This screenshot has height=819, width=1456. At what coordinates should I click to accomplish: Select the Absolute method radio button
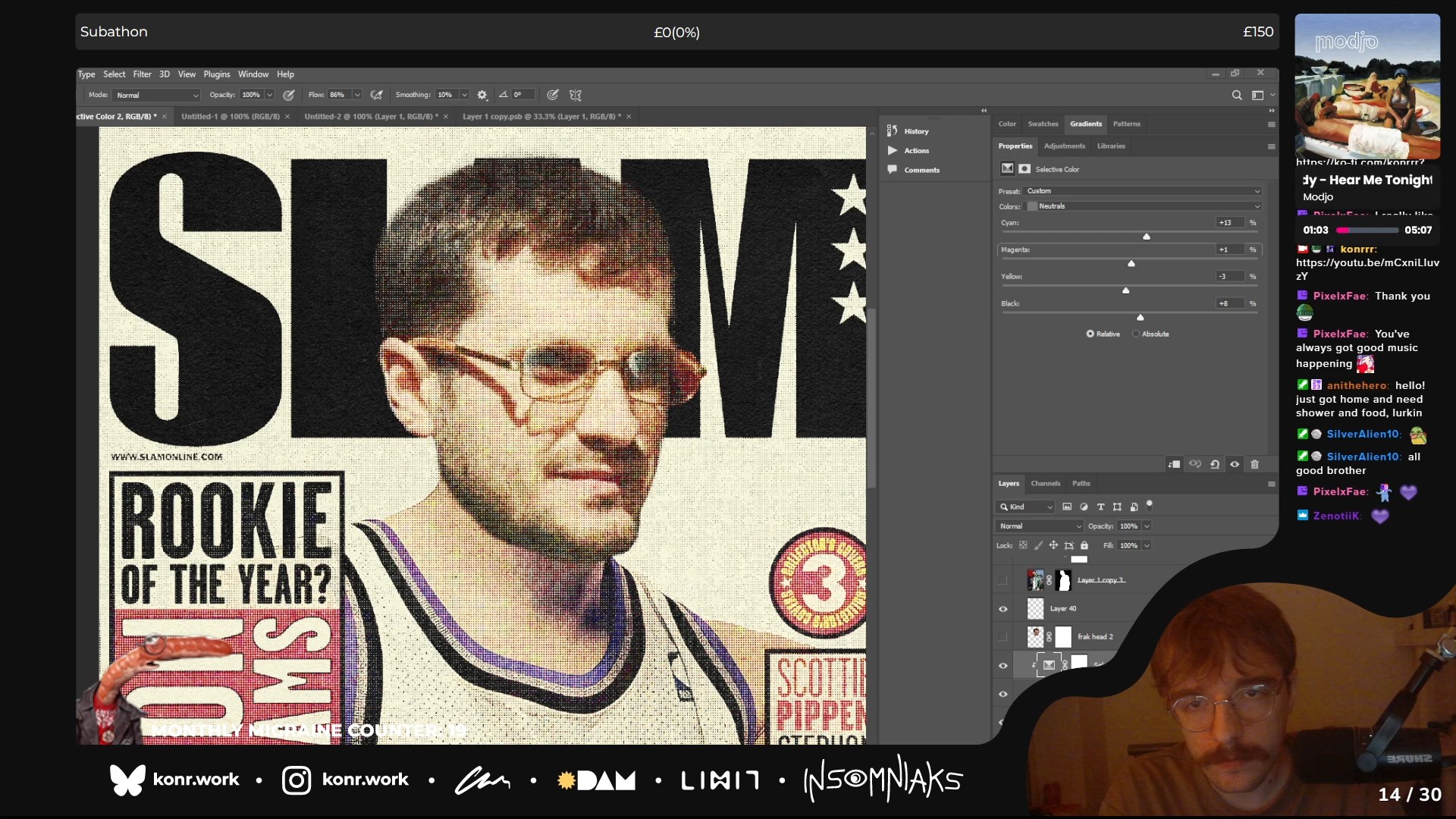1136,334
